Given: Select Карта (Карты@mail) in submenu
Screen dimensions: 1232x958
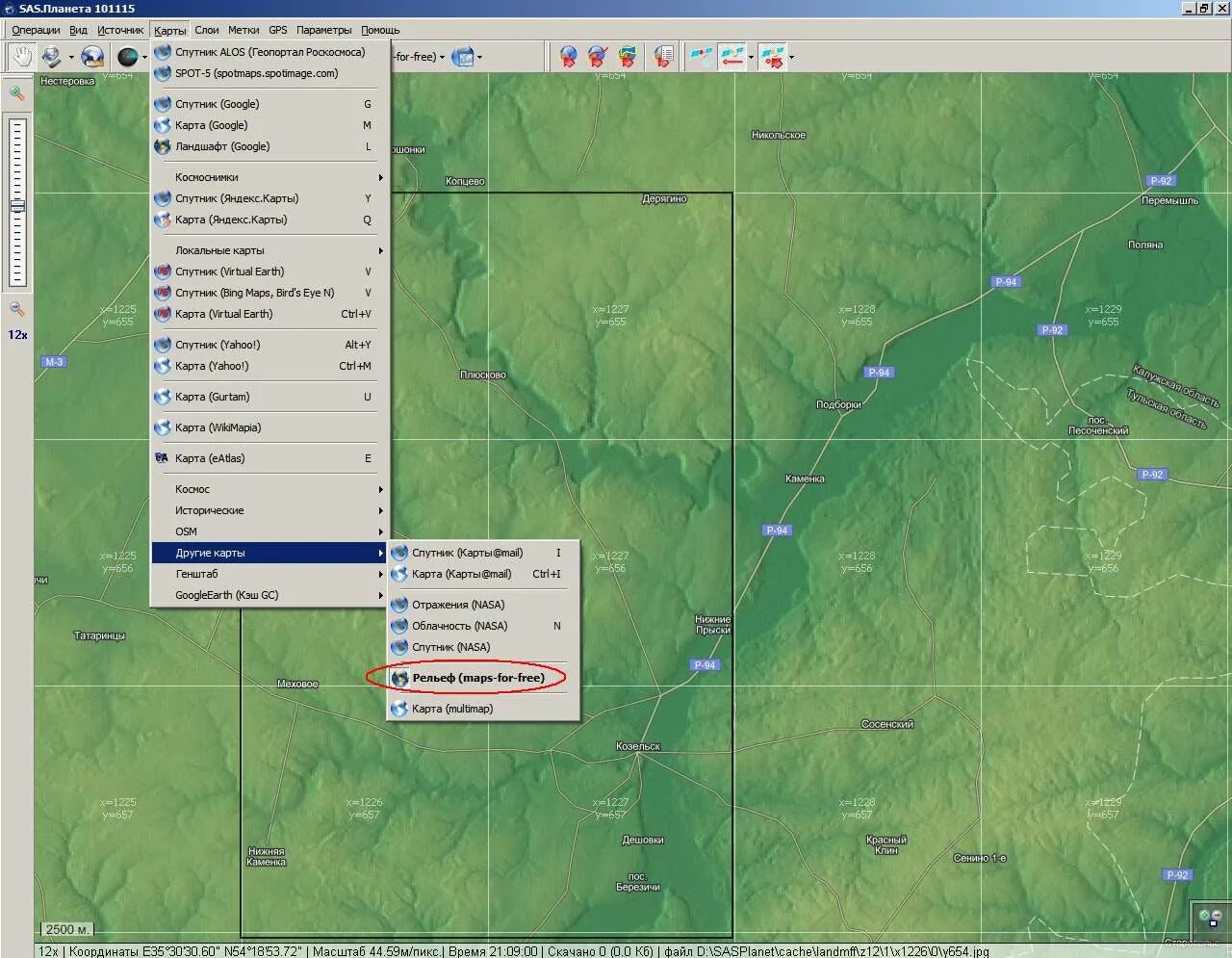Looking at the screenshot, I should coord(483,574).
